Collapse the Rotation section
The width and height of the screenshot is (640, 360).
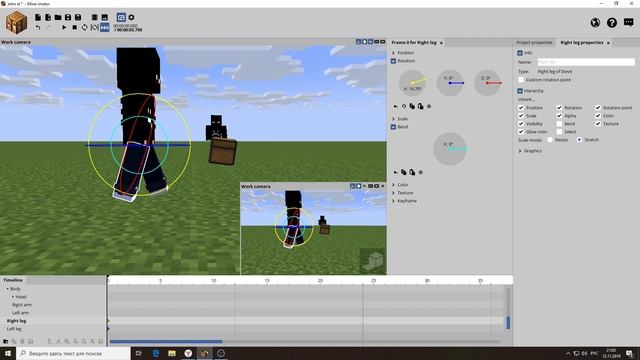click(x=393, y=61)
